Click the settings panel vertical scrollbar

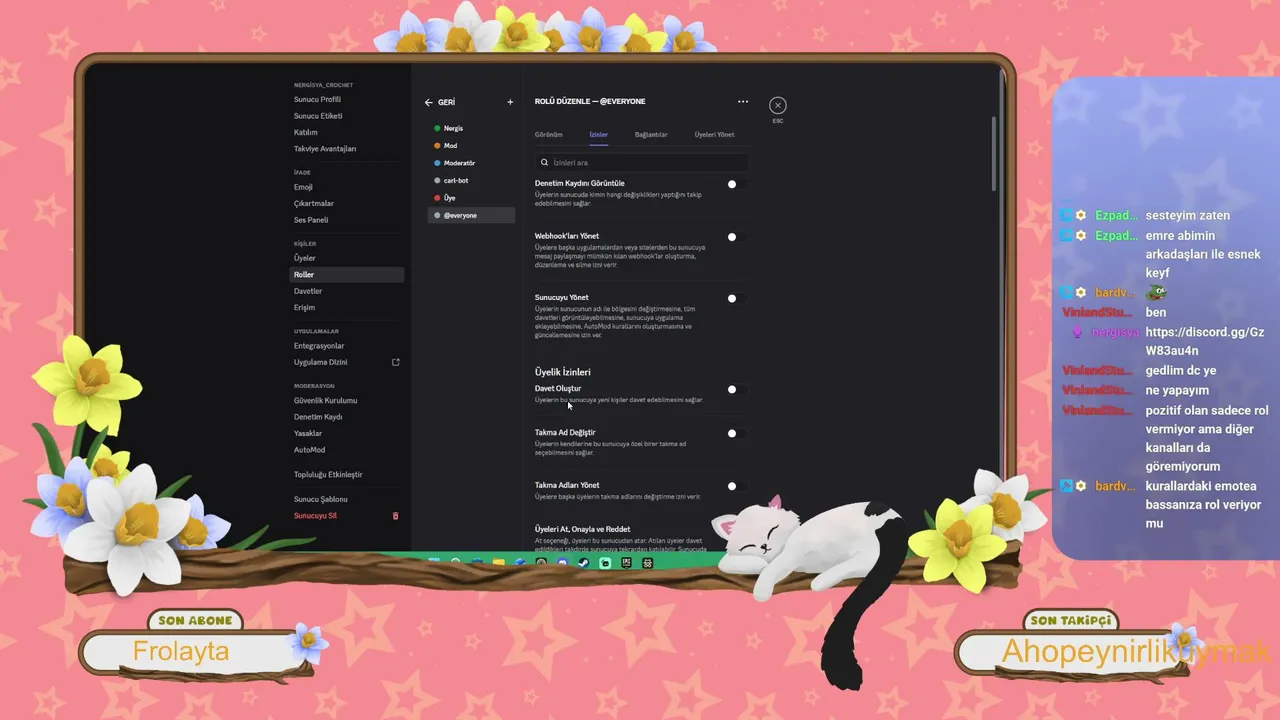click(994, 153)
